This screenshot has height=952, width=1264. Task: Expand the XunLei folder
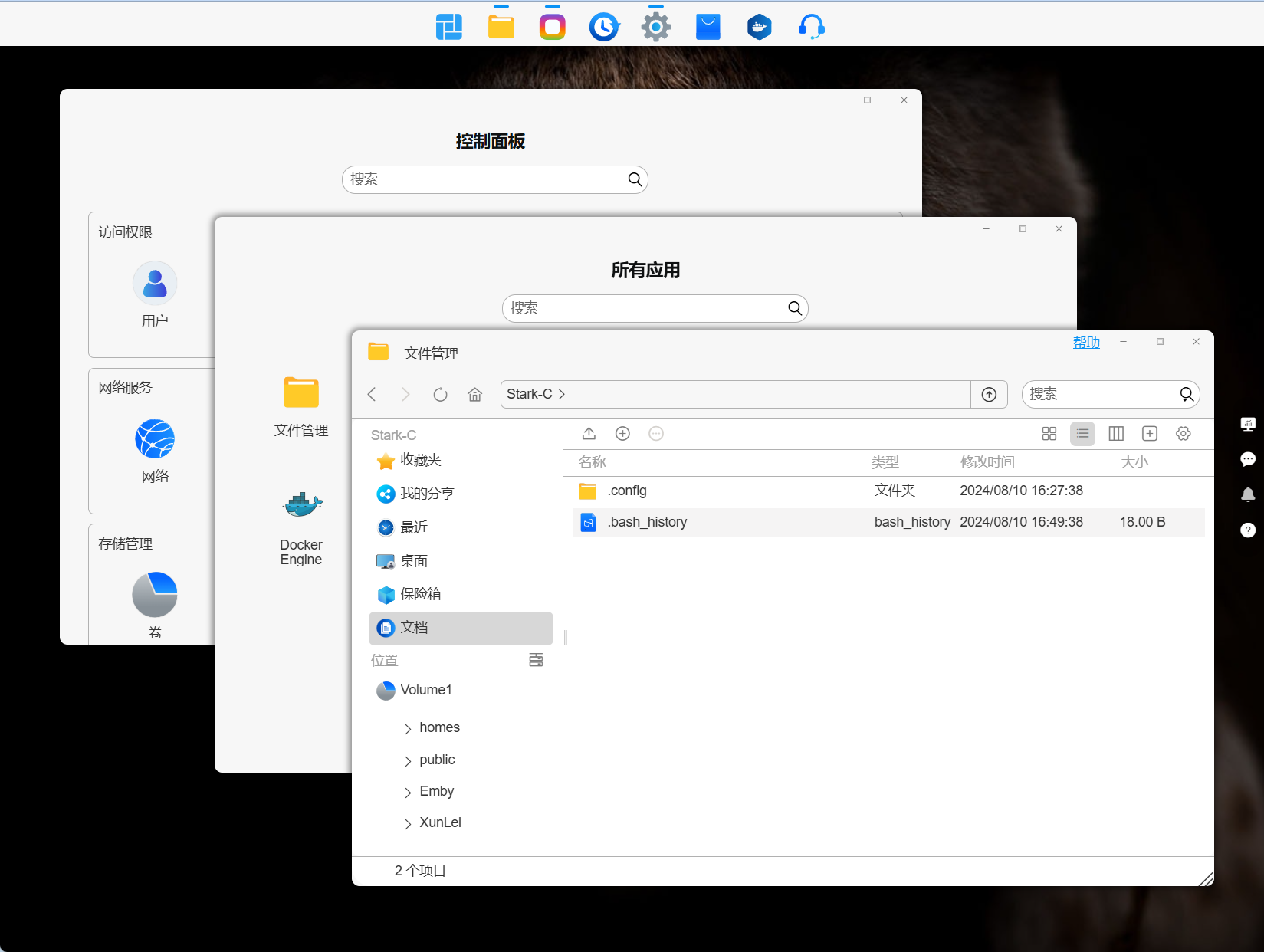coord(407,824)
